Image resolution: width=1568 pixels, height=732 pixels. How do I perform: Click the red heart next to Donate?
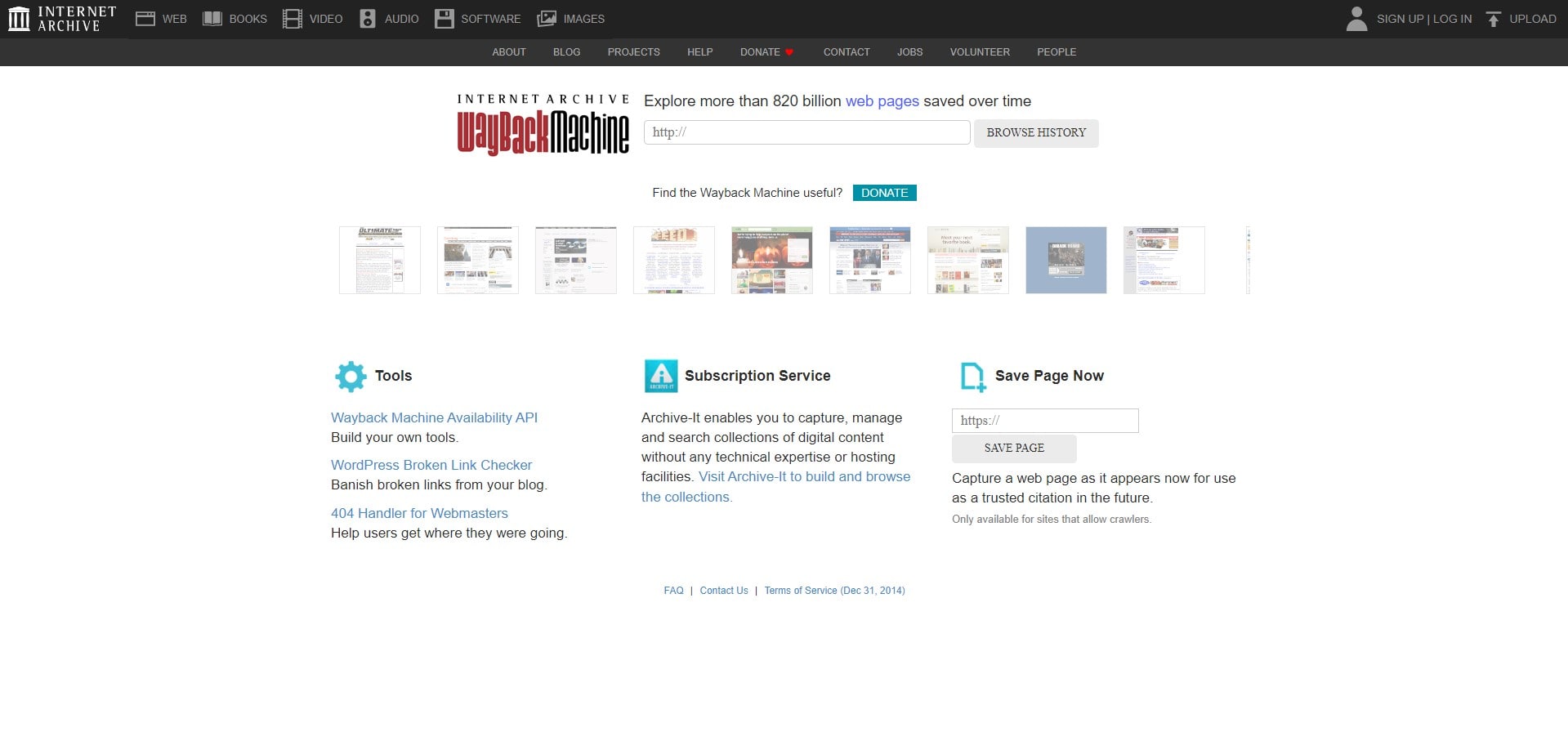click(789, 52)
